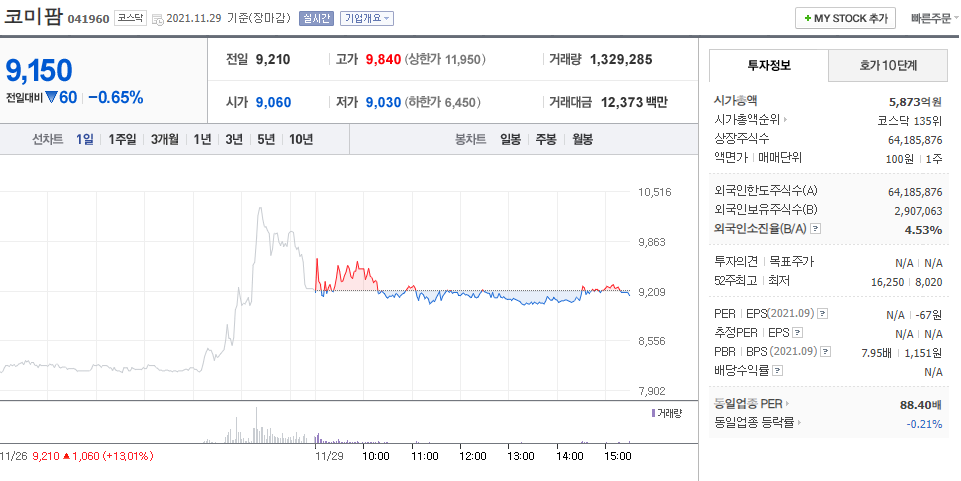Click the 동일업종 등락률 link

[x=754, y=423]
